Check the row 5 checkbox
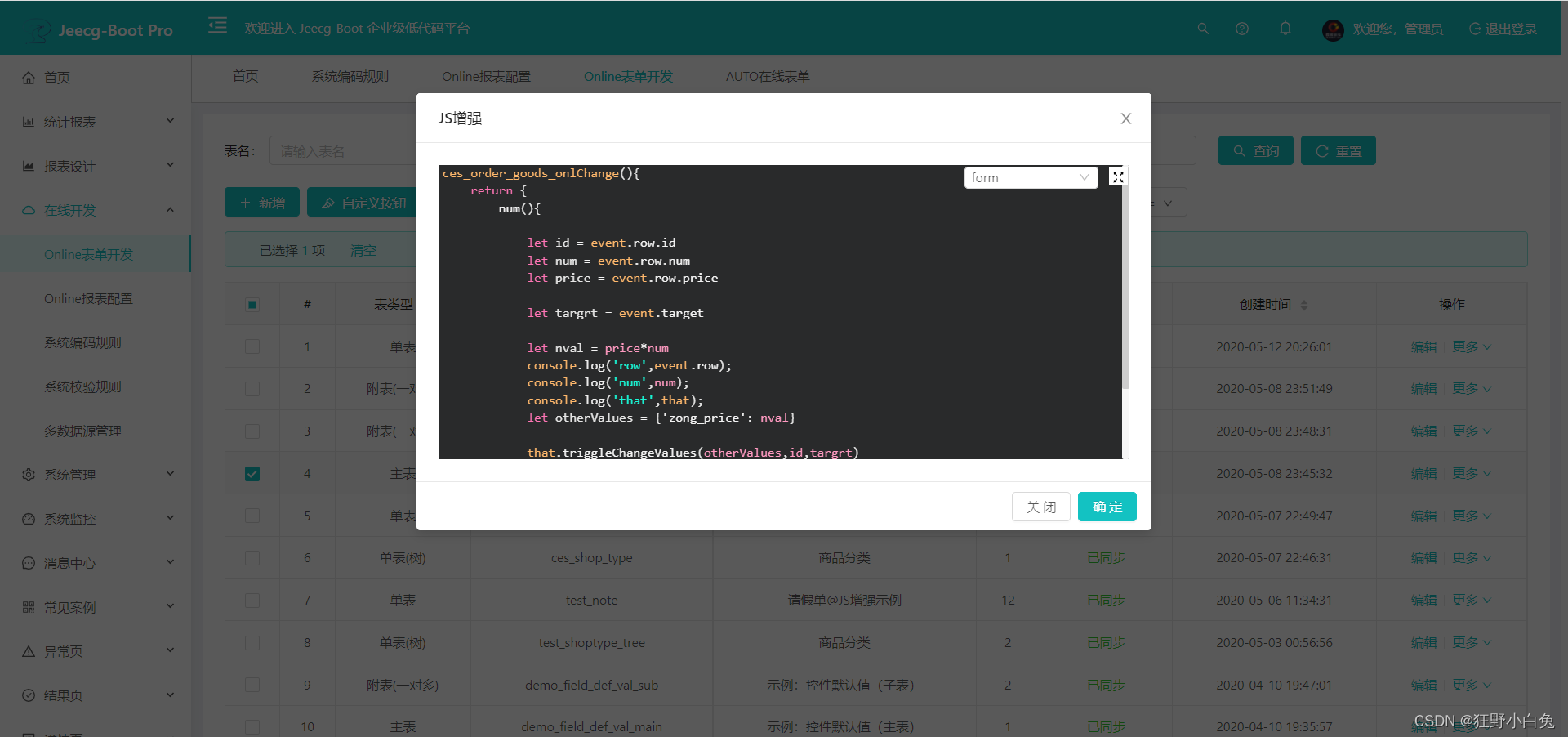1568x737 pixels. pos(252,516)
